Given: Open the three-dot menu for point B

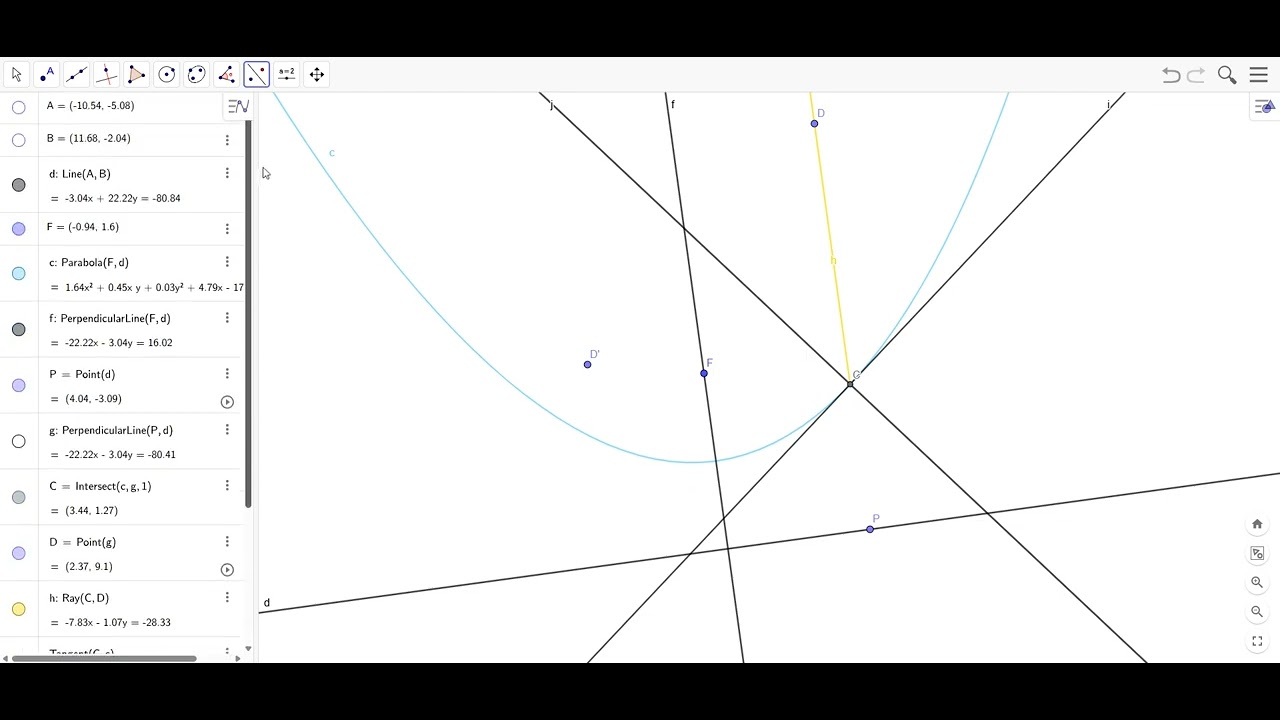Looking at the screenshot, I should (x=227, y=140).
